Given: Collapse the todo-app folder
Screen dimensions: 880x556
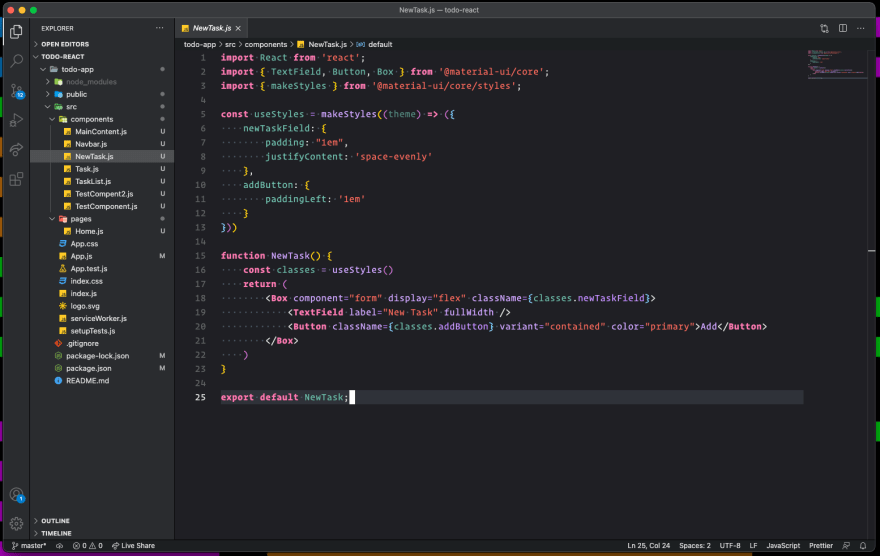Looking at the screenshot, I should tap(102, 69).
